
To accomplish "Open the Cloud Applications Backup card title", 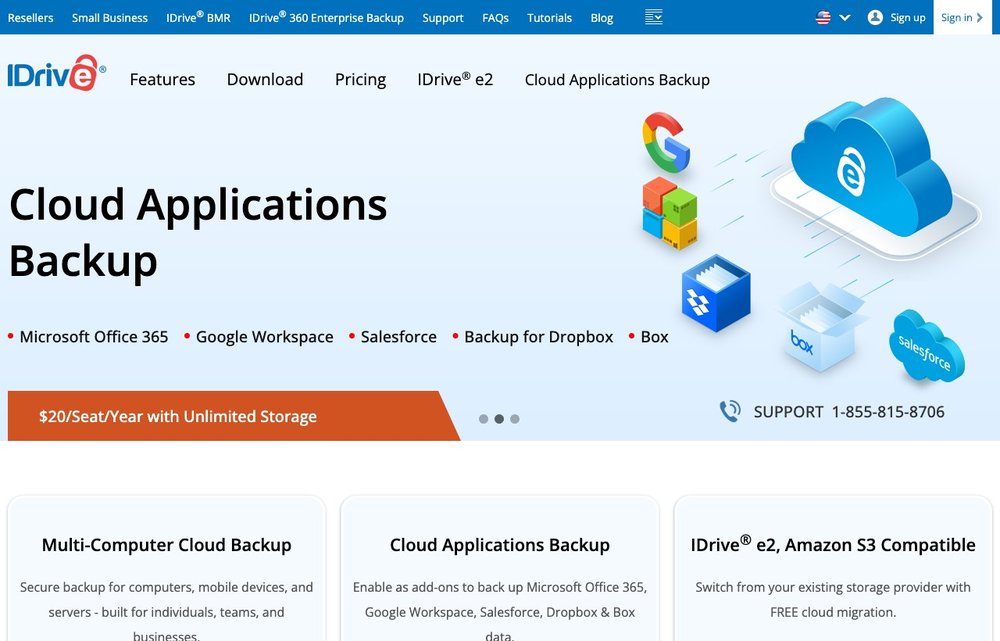I will click(500, 545).
